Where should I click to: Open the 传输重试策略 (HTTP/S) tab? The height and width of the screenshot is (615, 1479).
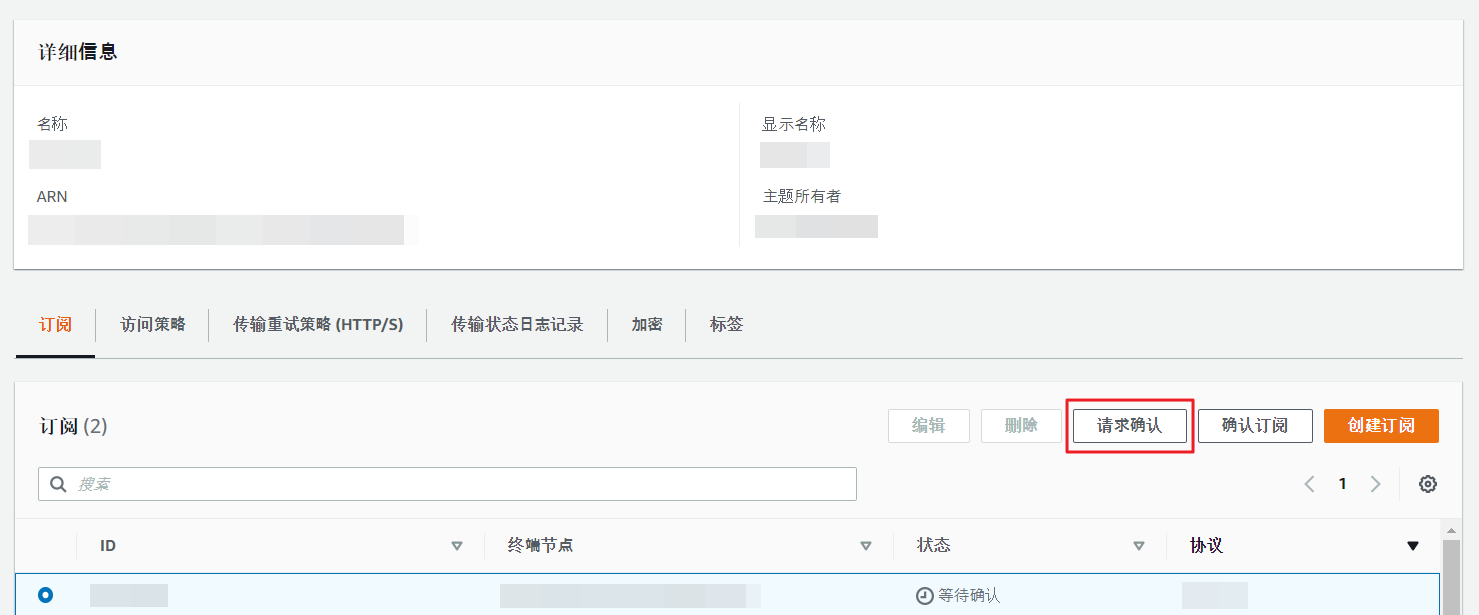pyautogui.click(x=318, y=325)
